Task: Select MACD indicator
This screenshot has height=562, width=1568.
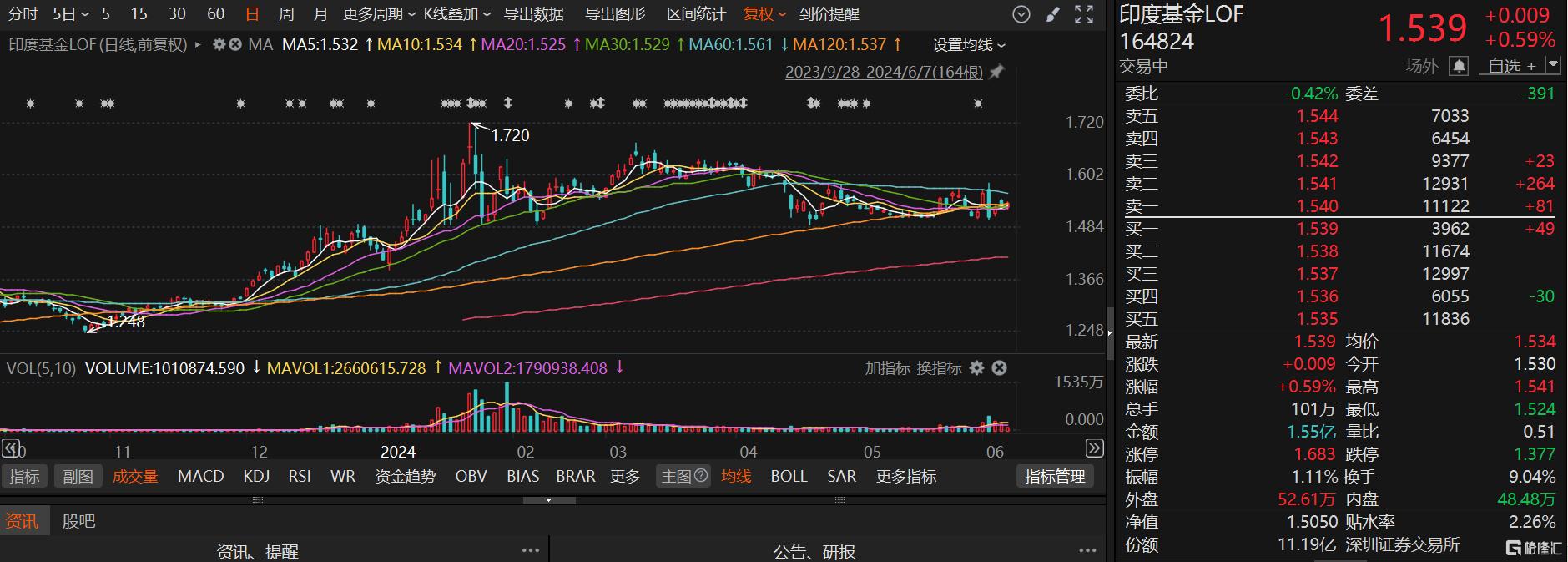Action: pos(200,476)
